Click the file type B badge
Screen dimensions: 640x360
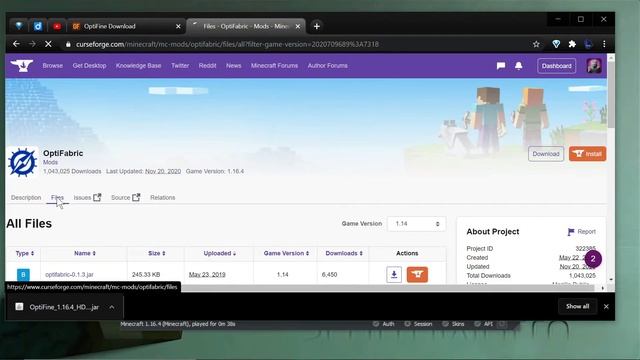pos(23,275)
